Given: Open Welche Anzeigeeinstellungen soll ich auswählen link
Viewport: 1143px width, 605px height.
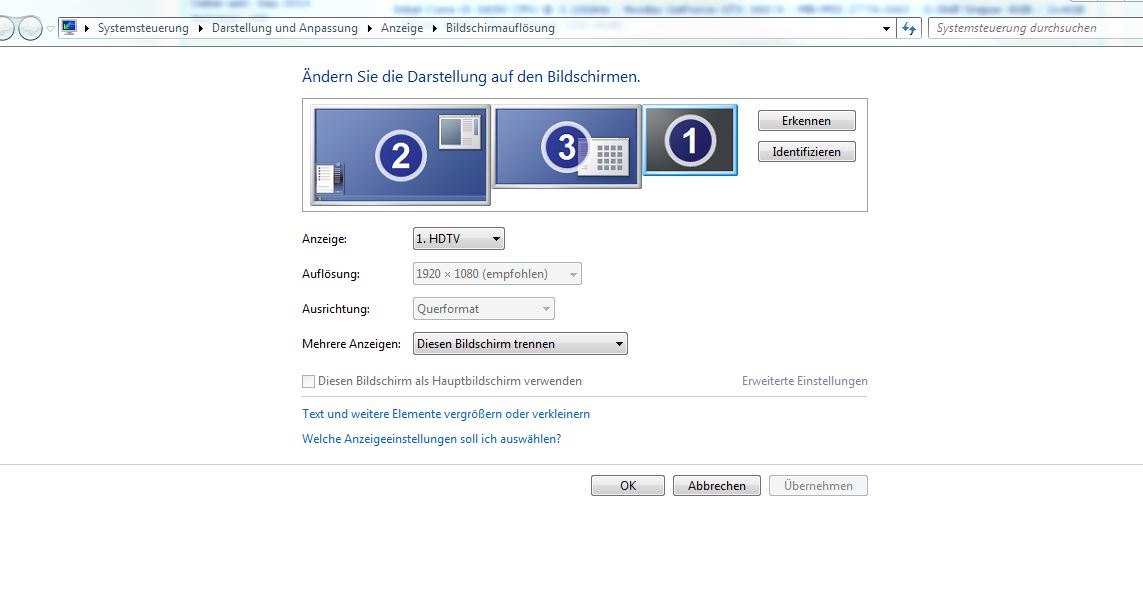Looking at the screenshot, I should click(x=432, y=439).
